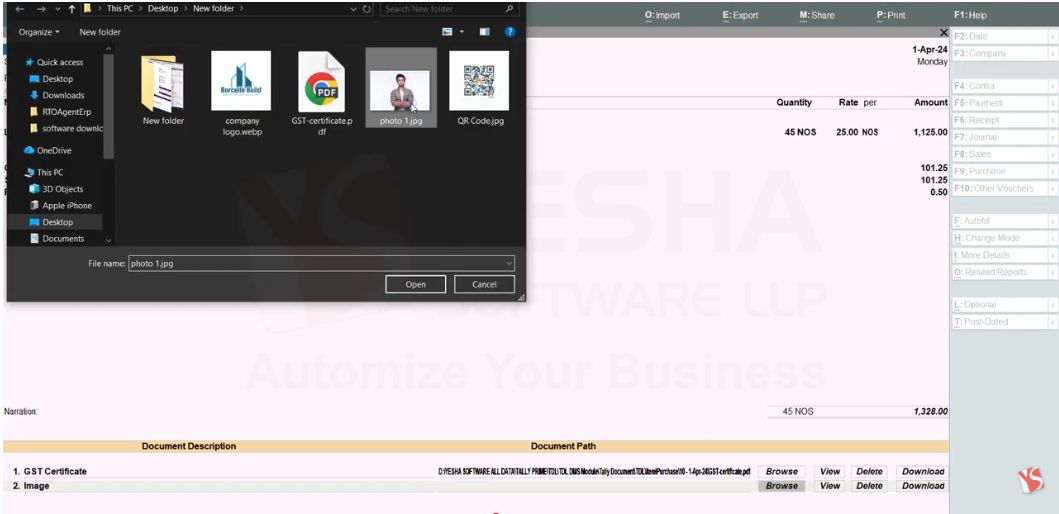
Task: Click O: Related Reports button
Action: point(1004,272)
